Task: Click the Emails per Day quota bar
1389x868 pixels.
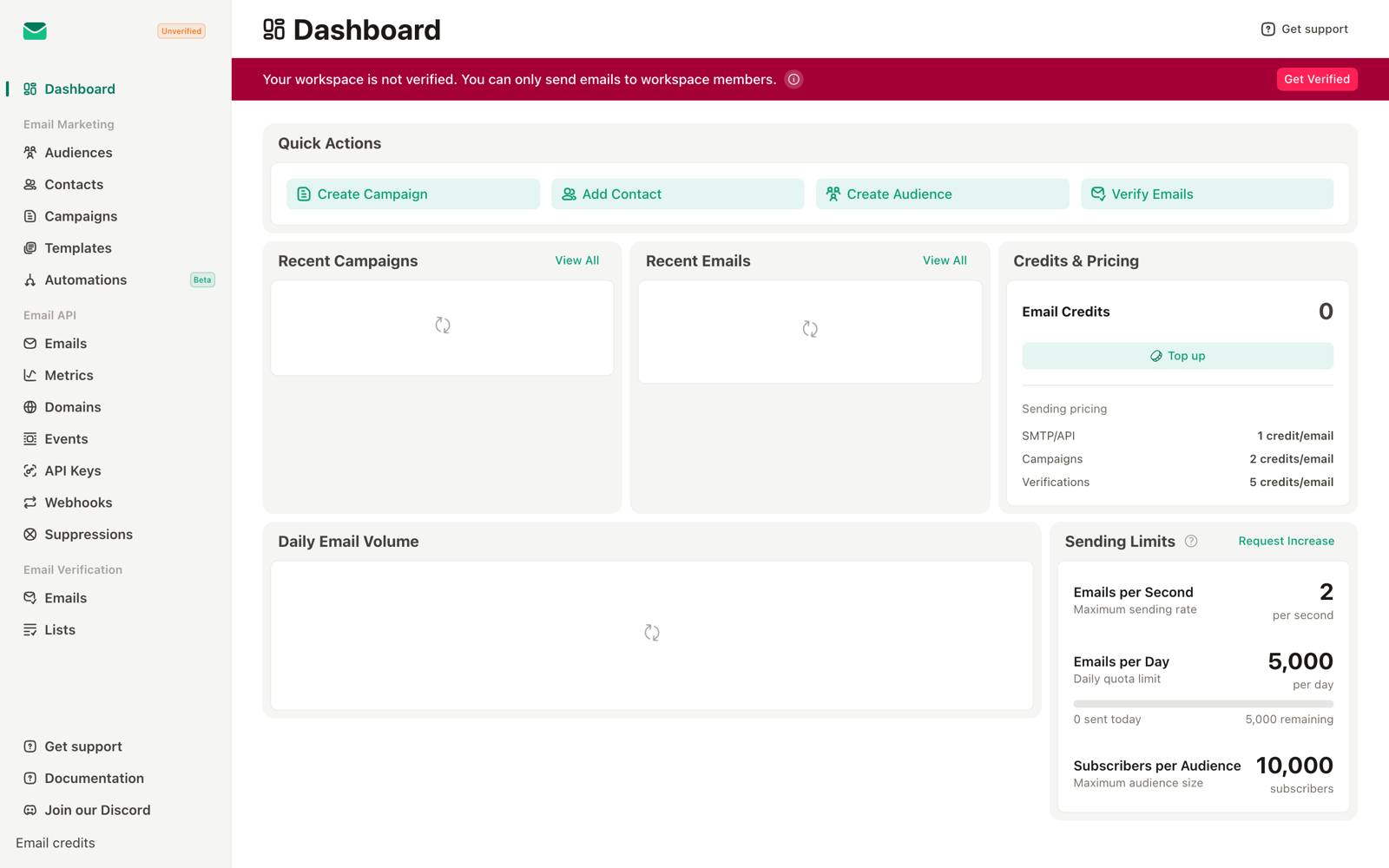Action: (x=1202, y=704)
